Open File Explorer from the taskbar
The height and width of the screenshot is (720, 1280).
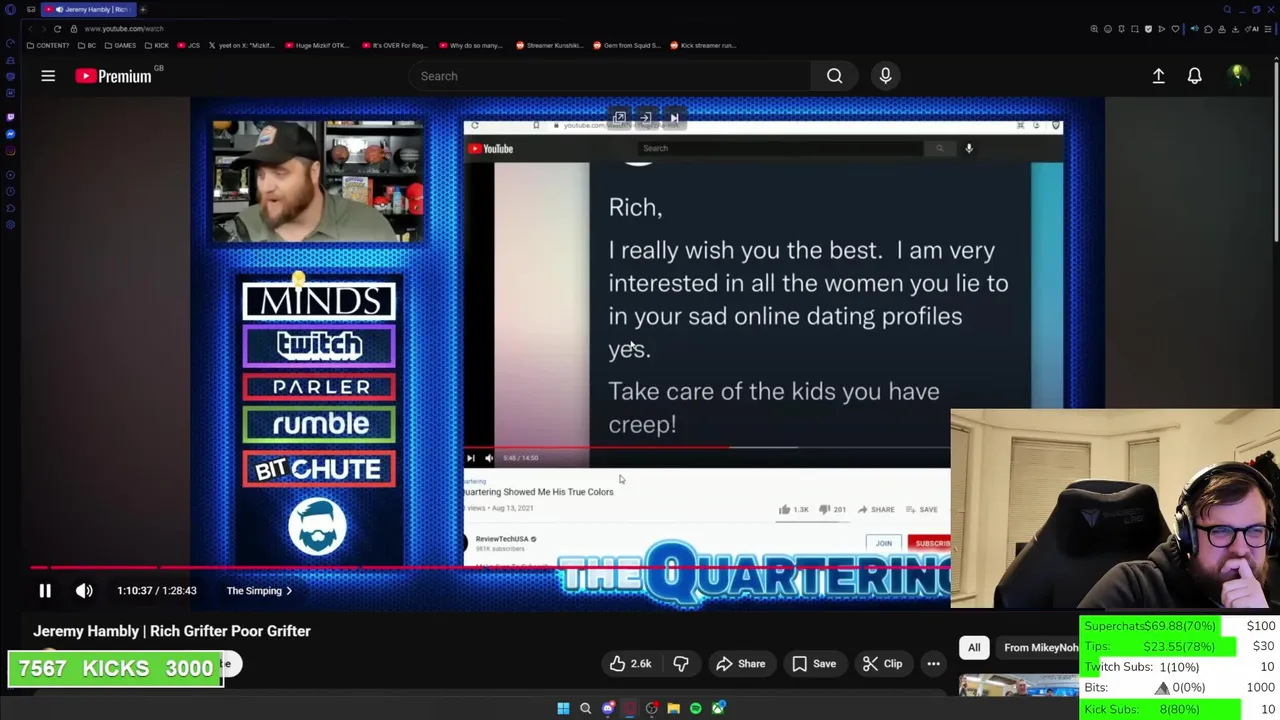pos(673,708)
